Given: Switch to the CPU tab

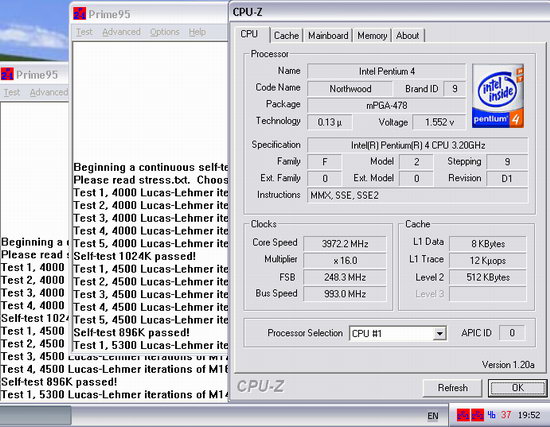Looking at the screenshot, I should [x=249, y=34].
